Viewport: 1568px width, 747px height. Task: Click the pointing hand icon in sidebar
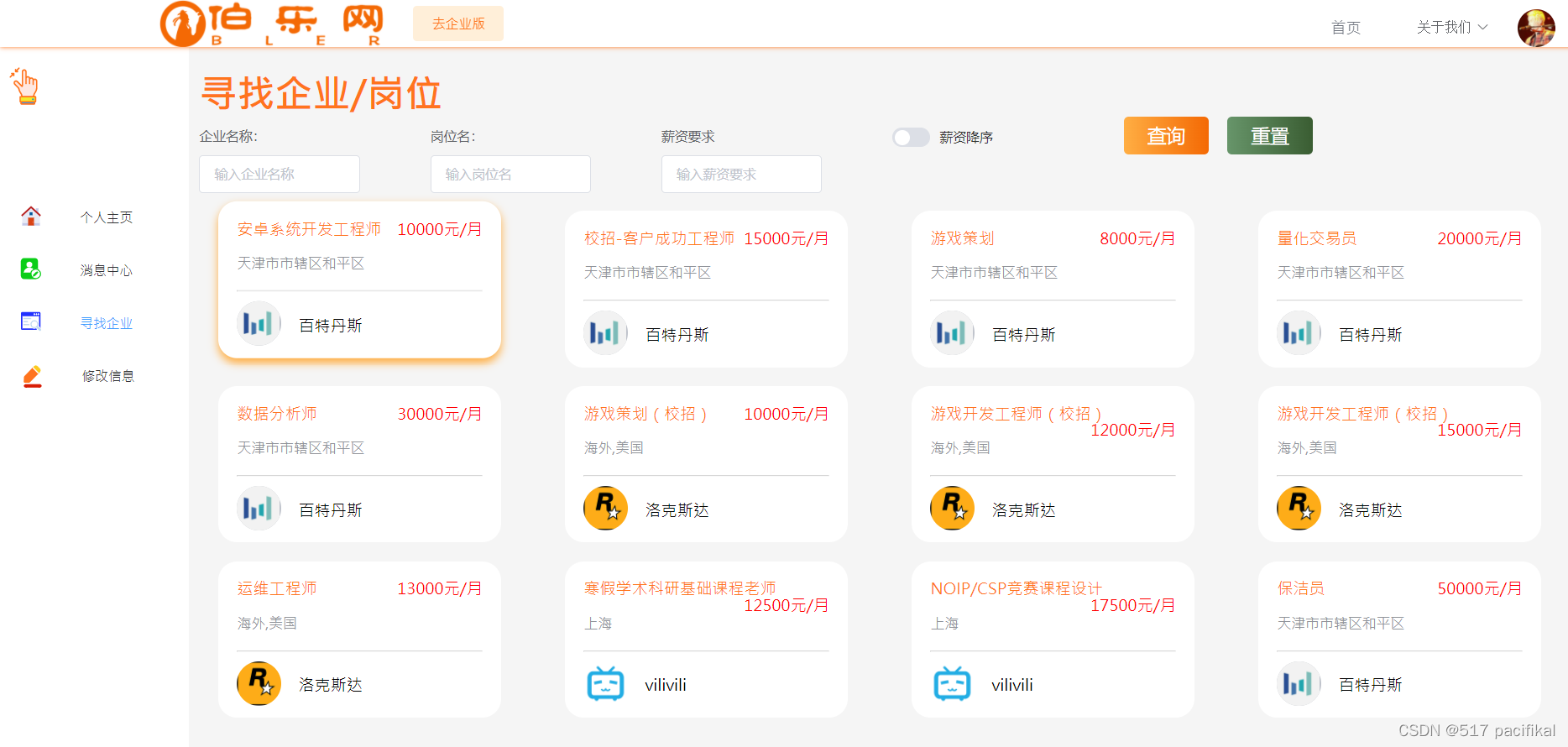tap(24, 86)
